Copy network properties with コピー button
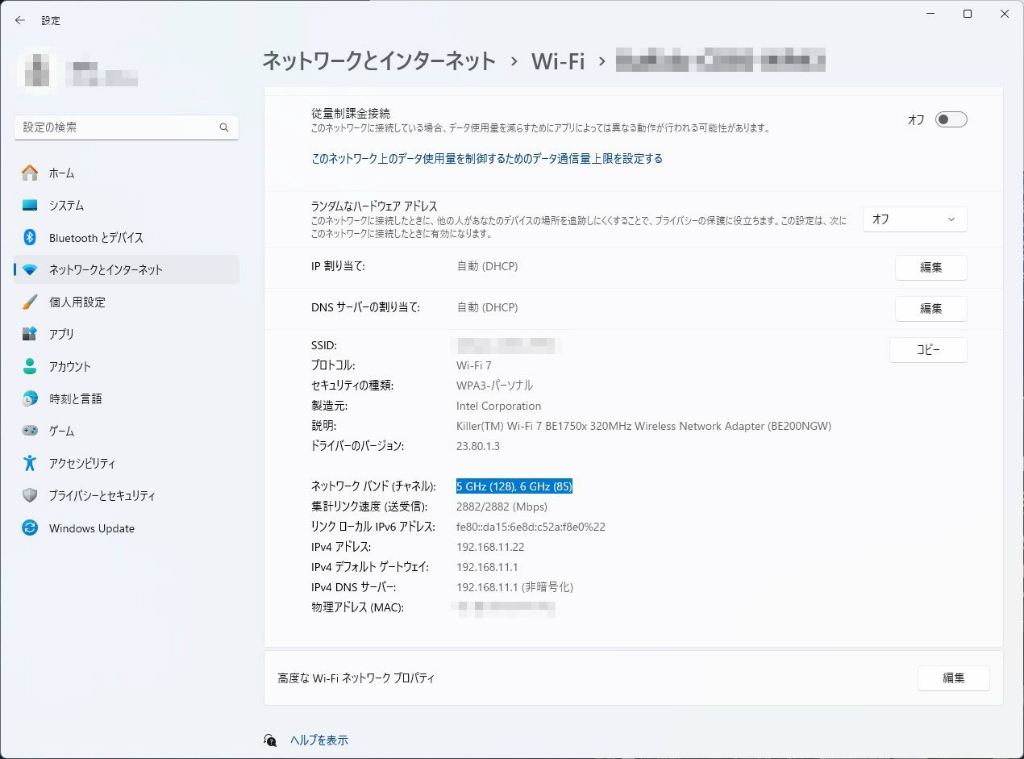Screen dimensions: 1024x759 pyautogui.click(x=928, y=349)
